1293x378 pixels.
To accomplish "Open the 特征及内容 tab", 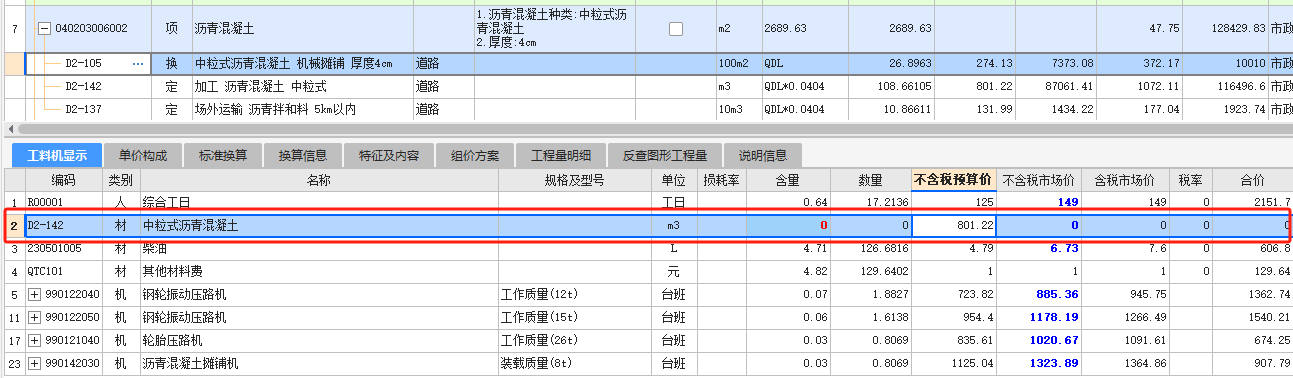I will click(389, 156).
